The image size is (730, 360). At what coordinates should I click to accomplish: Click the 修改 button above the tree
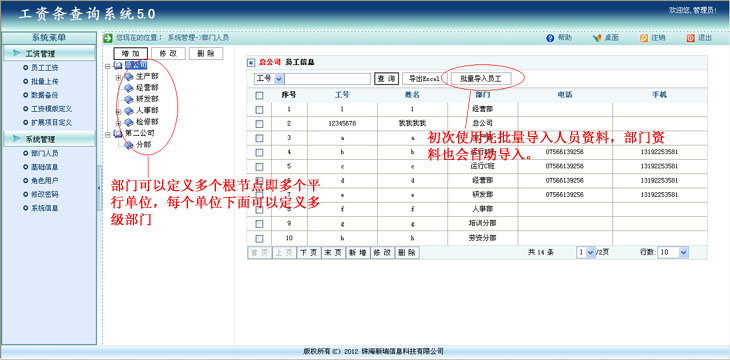[x=168, y=54]
